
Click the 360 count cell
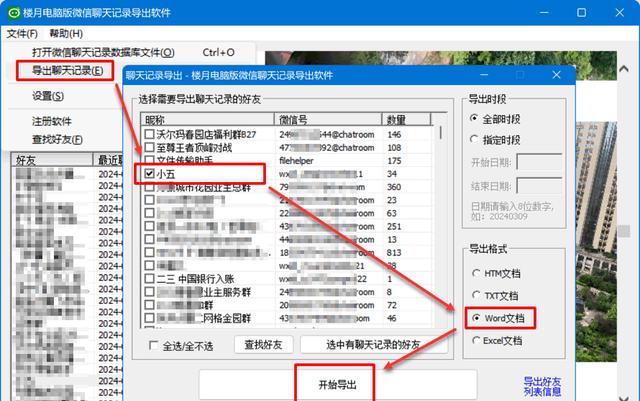394,187
